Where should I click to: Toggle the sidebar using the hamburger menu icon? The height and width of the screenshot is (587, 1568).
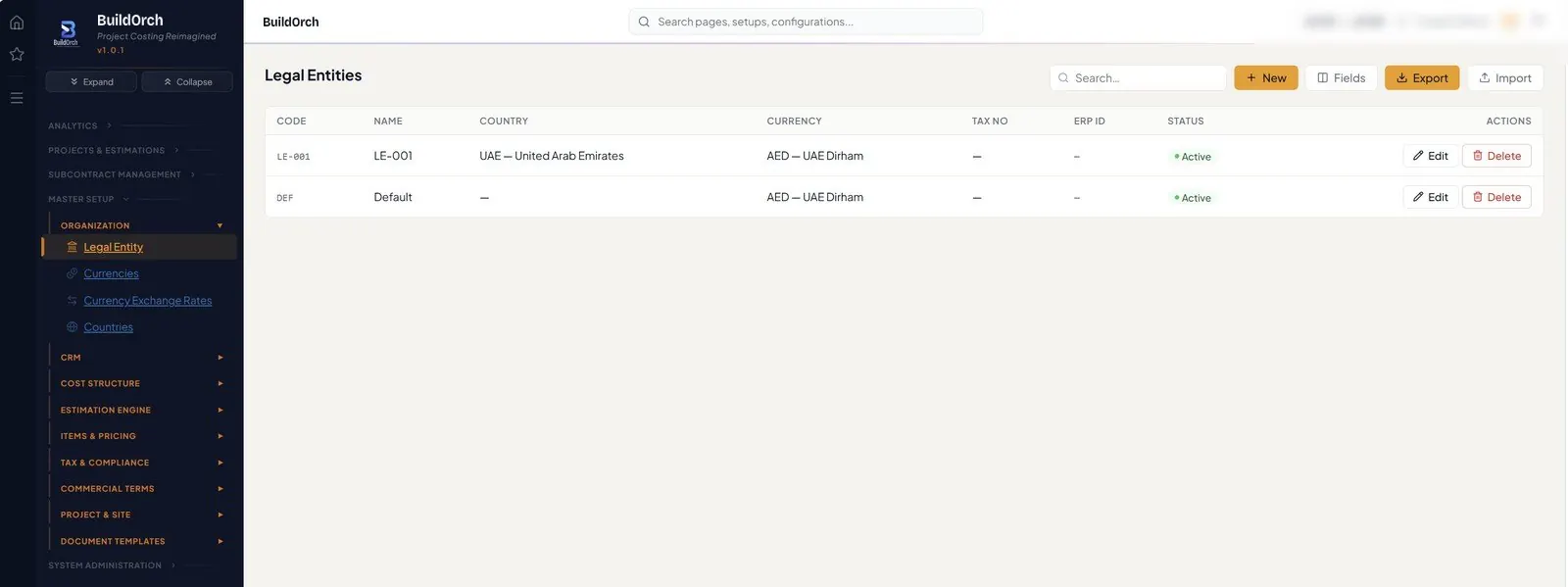click(17, 98)
